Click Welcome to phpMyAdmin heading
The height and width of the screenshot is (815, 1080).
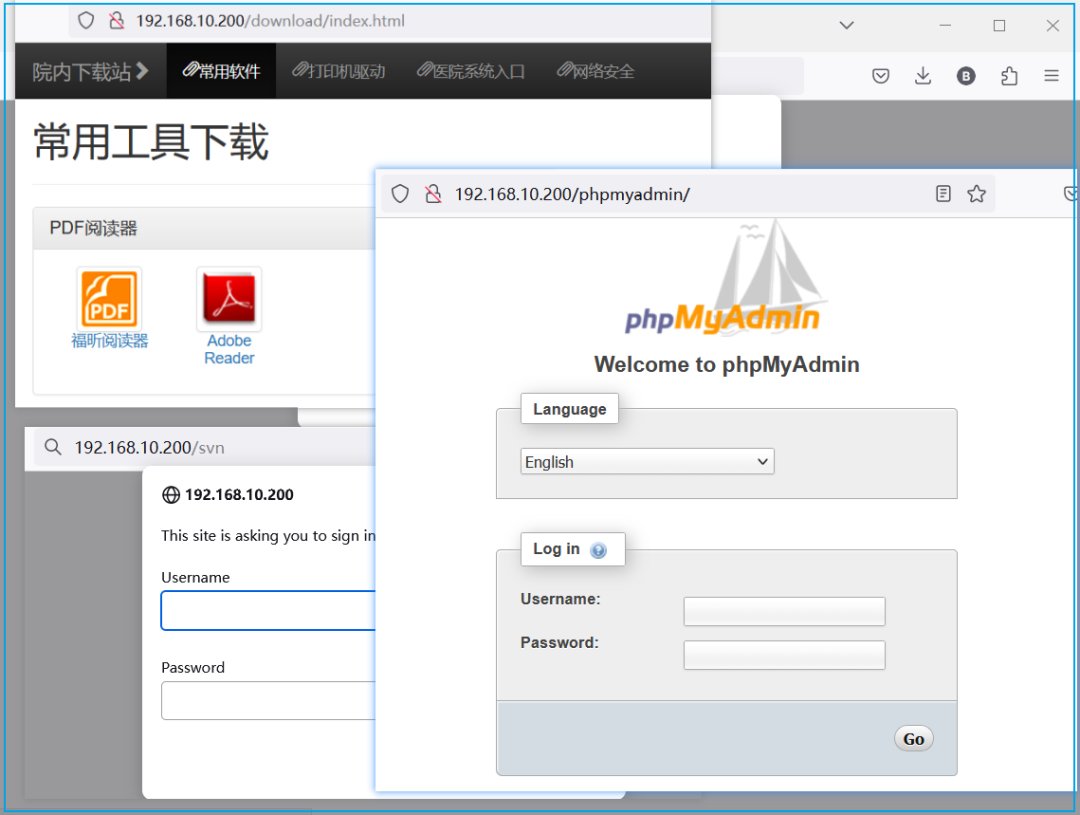(x=727, y=364)
